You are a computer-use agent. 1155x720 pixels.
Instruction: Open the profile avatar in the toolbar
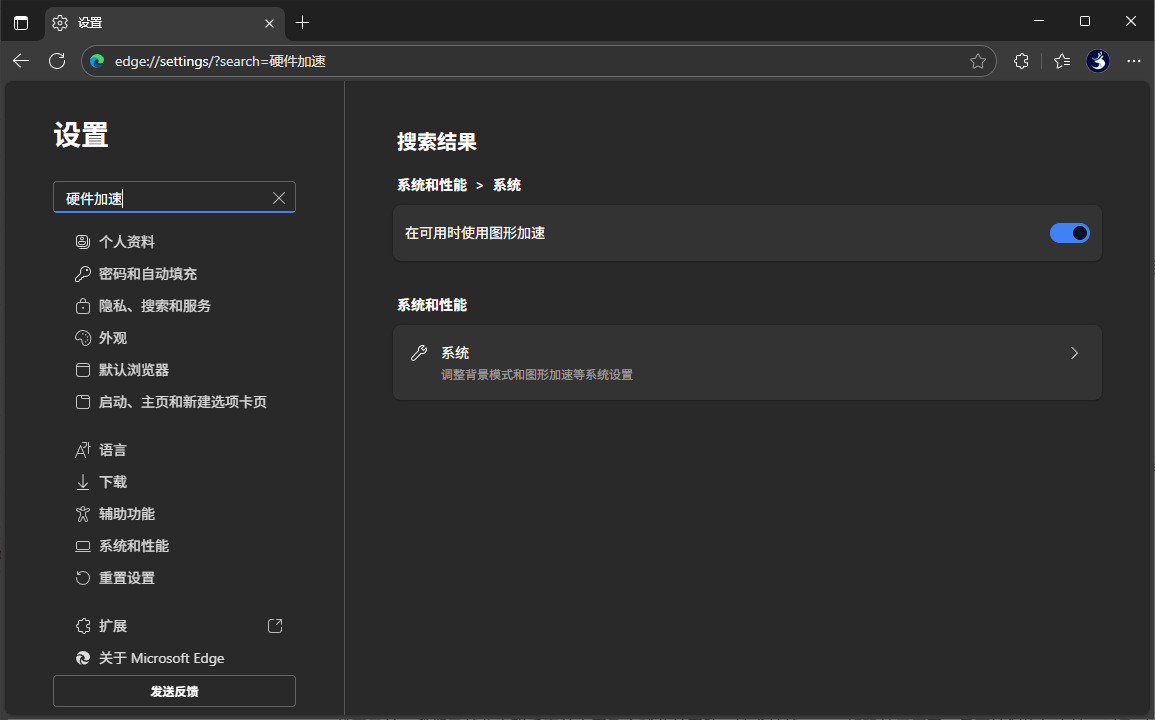[1097, 61]
